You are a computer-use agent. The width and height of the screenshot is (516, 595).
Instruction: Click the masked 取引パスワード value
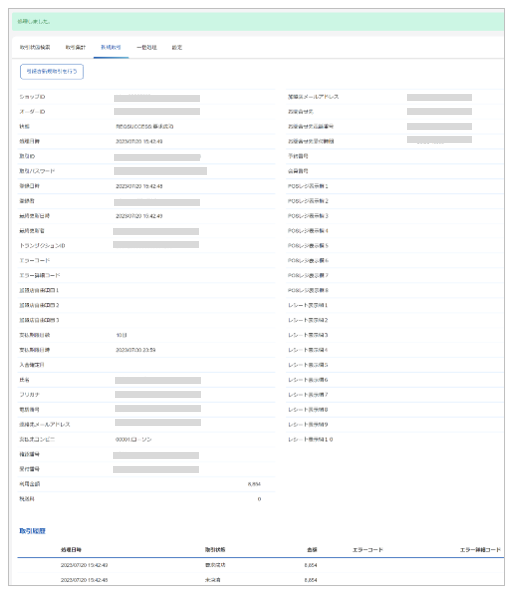[160, 171]
